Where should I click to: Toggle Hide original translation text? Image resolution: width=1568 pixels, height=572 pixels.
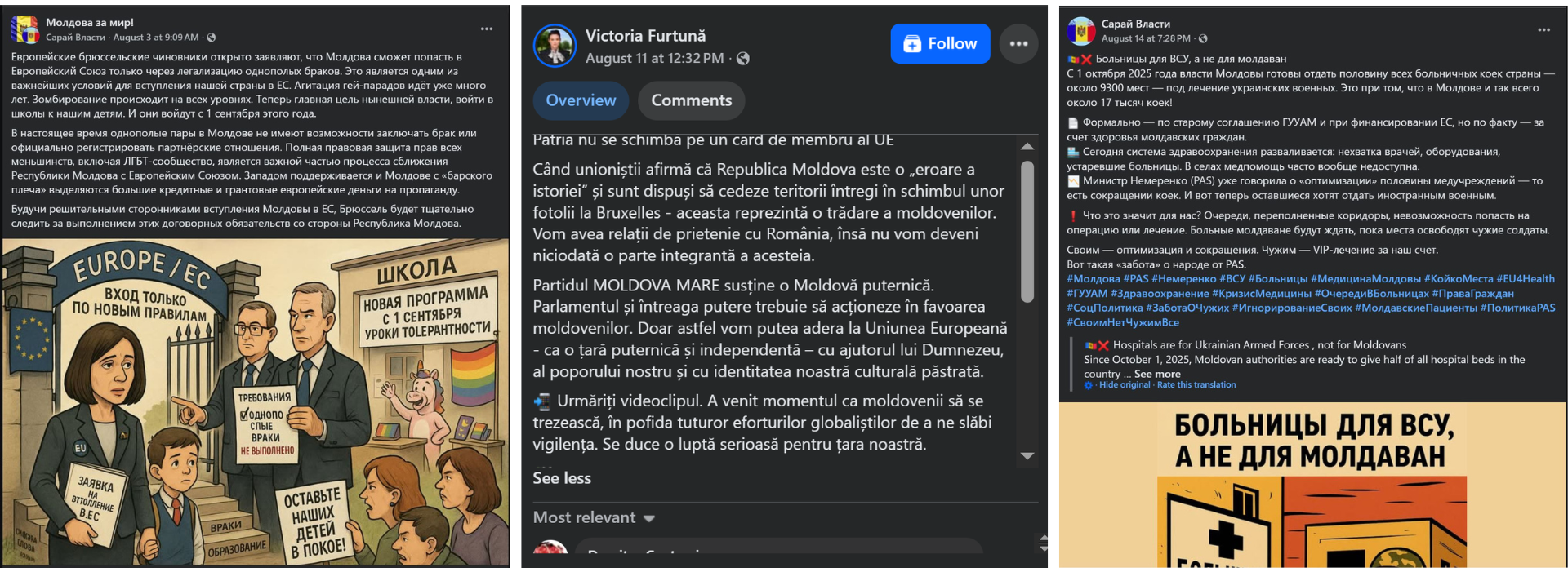pyautogui.click(x=1125, y=385)
